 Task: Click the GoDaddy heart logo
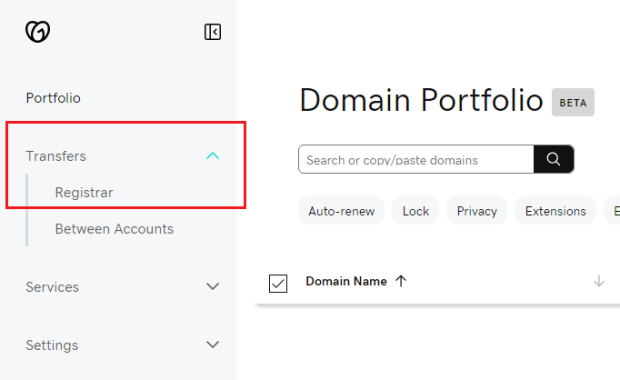pos(38,32)
